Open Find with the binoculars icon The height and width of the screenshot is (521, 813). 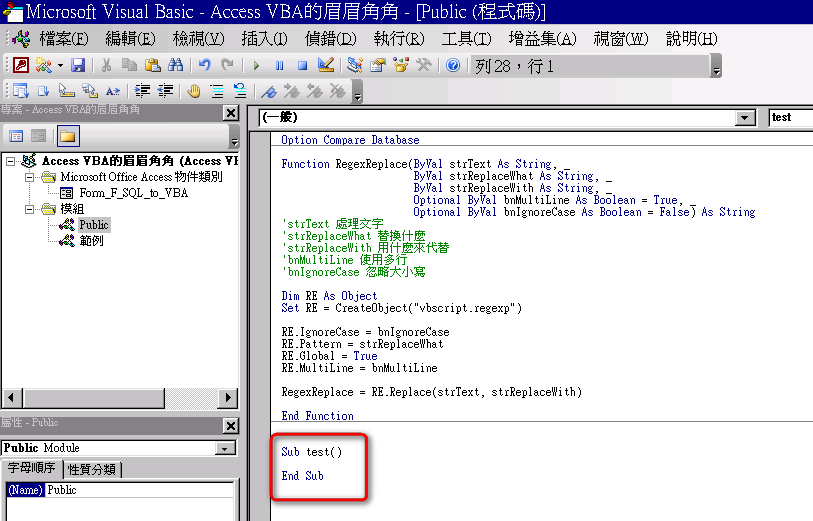[x=176, y=65]
